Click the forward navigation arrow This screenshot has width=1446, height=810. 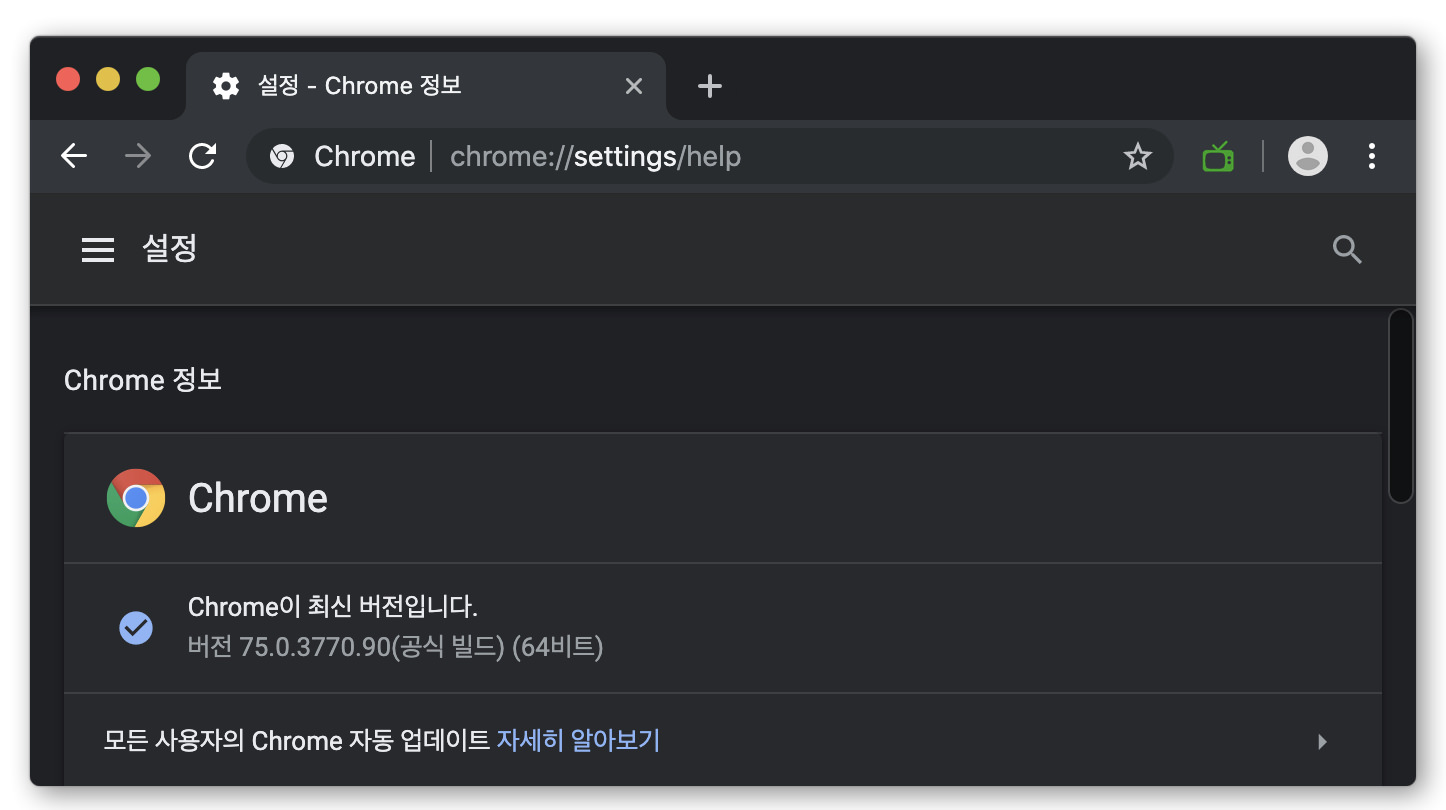[x=138, y=156]
